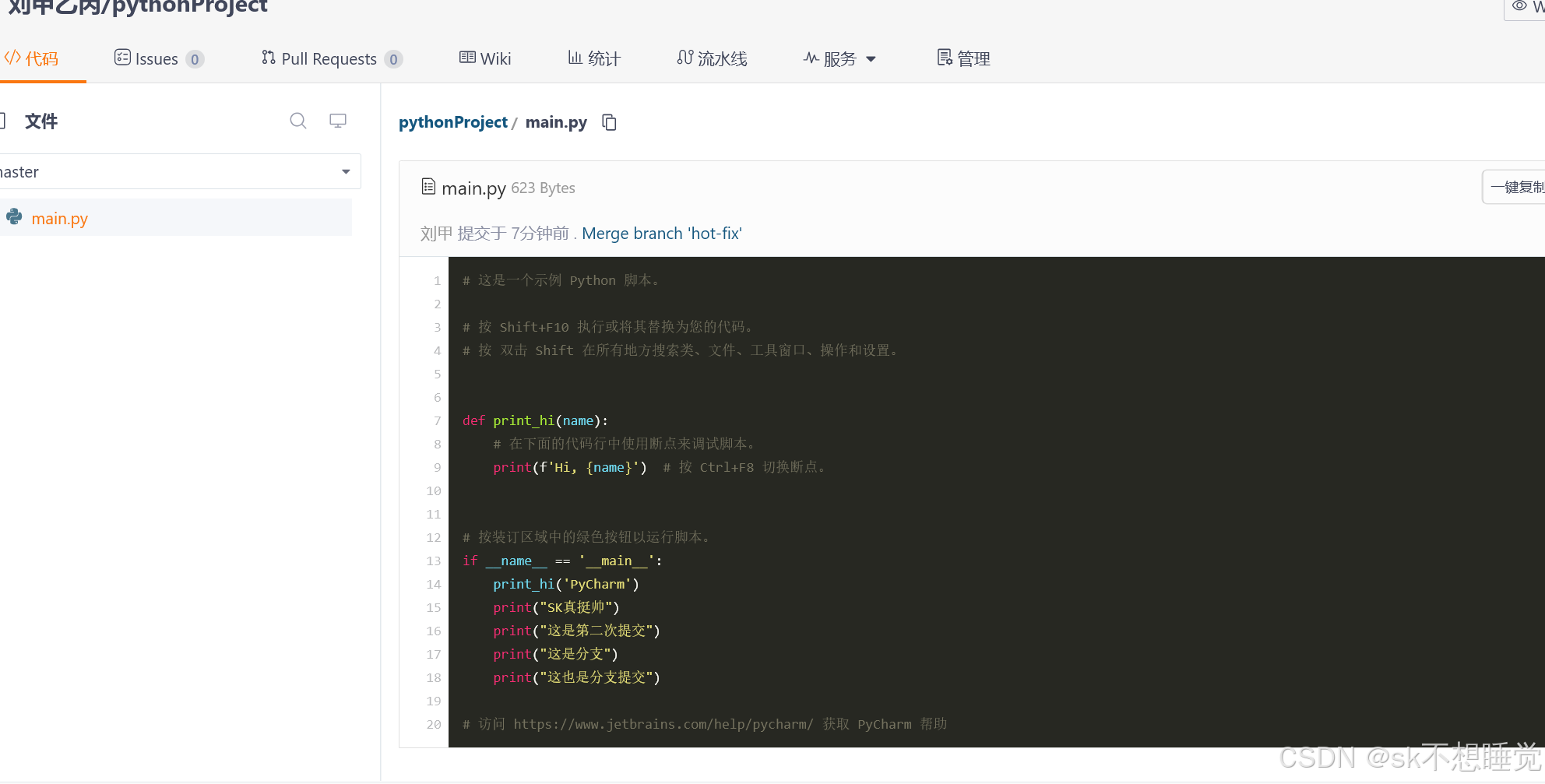Go to pythonProject breadcrumb link
The height and width of the screenshot is (784, 1545).
coord(453,122)
